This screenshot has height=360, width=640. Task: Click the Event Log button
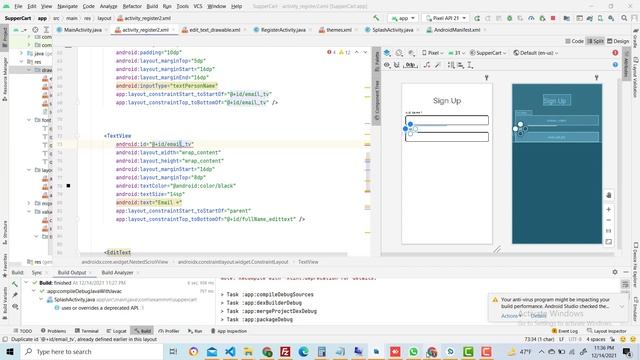click(x=564, y=331)
